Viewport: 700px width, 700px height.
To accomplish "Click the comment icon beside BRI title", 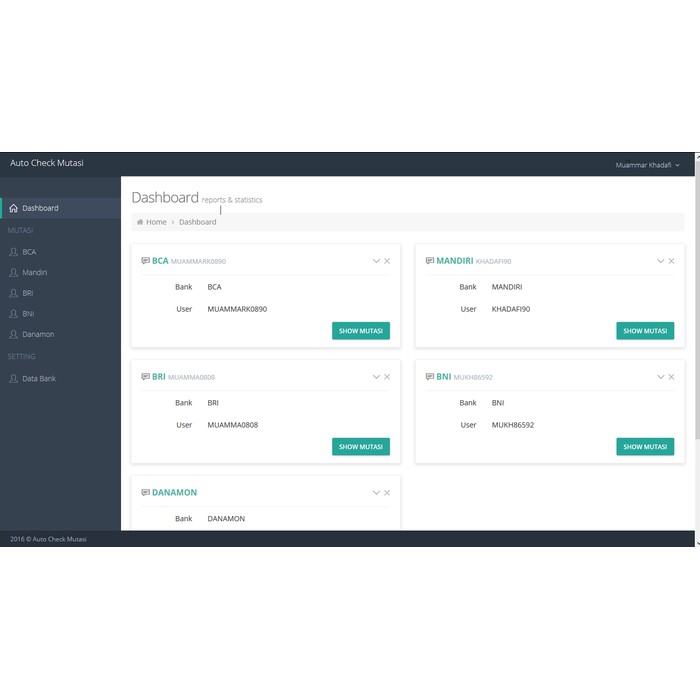I will pos(146,377).
